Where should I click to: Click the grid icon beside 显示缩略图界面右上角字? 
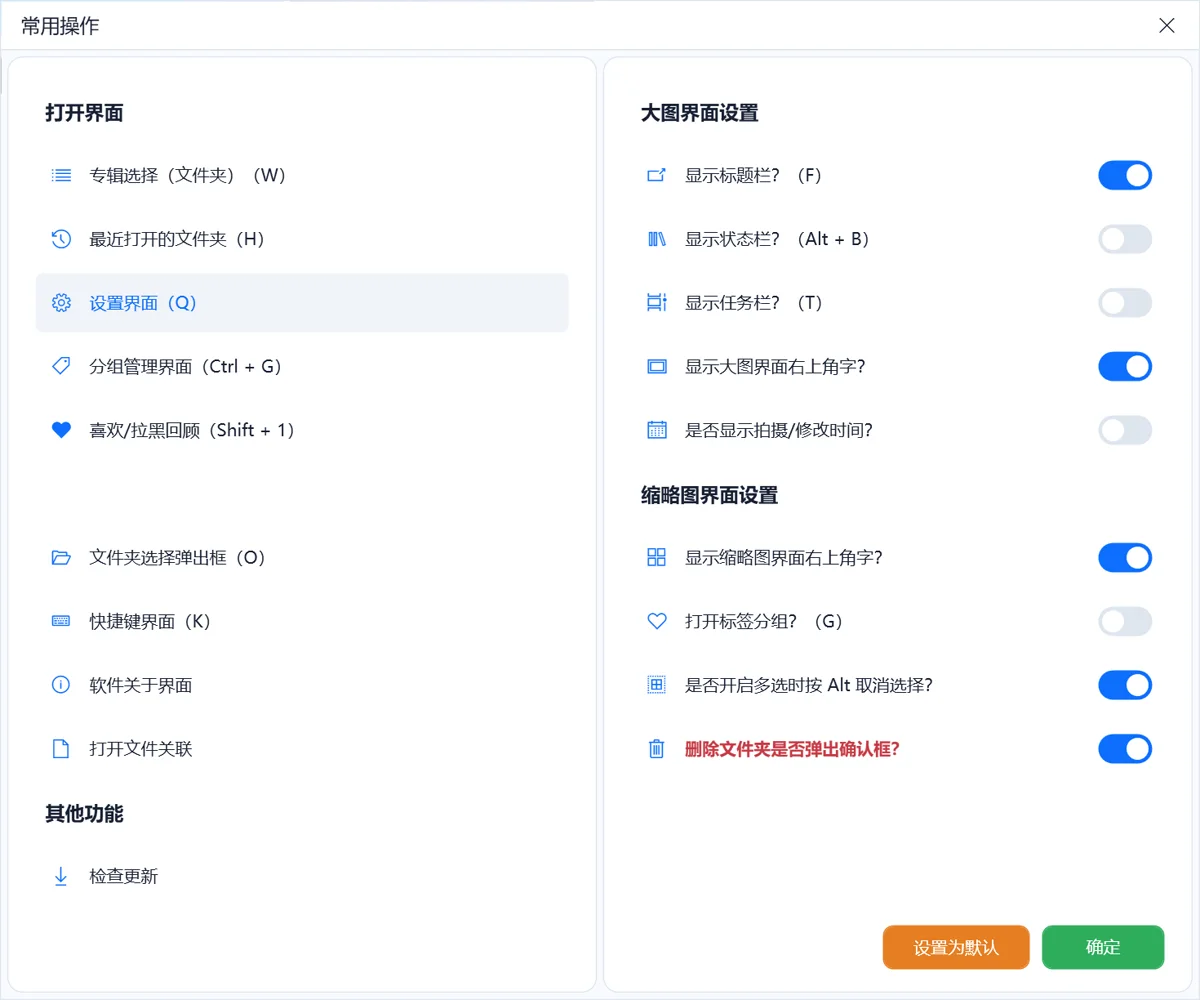pyautogui.click(x=657, y=558)
